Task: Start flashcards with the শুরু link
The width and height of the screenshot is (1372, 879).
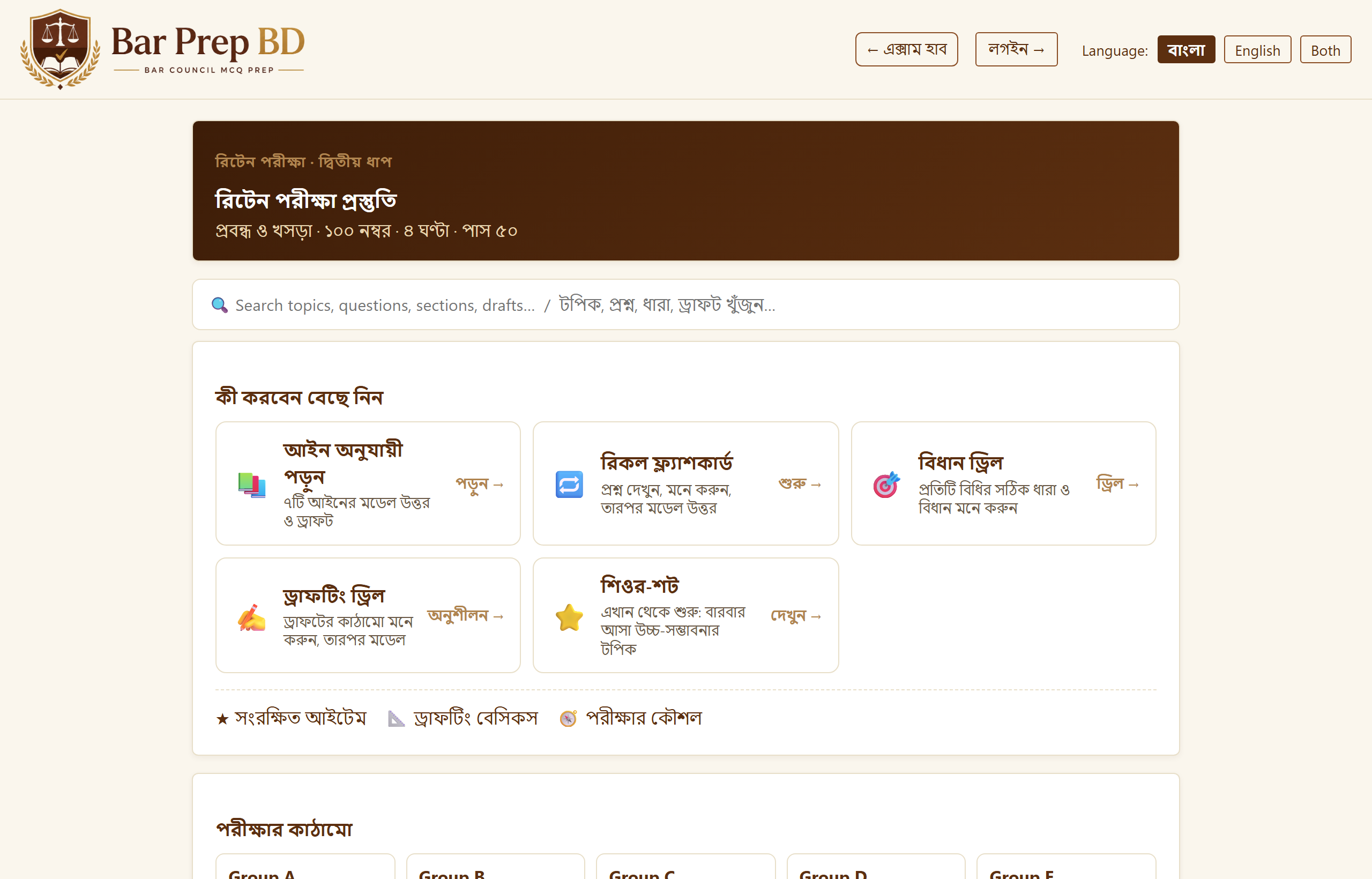Action: 800,484
